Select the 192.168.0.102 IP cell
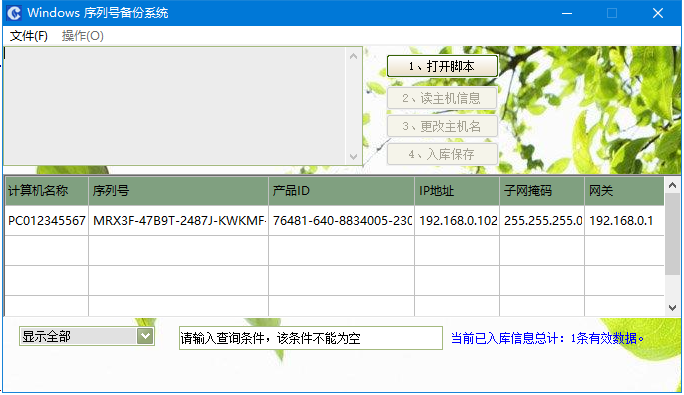The width and height of the screenshot is (684, 395). (457, 221)
